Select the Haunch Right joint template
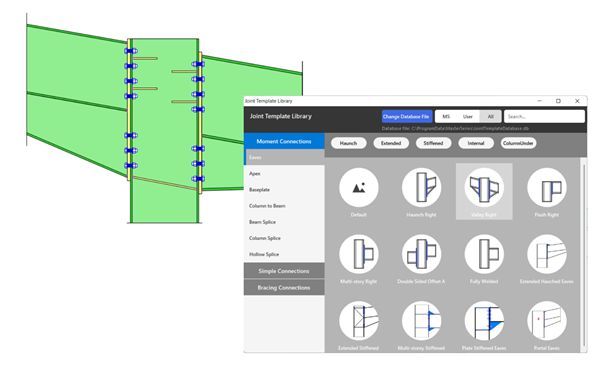 pos(421,188)
